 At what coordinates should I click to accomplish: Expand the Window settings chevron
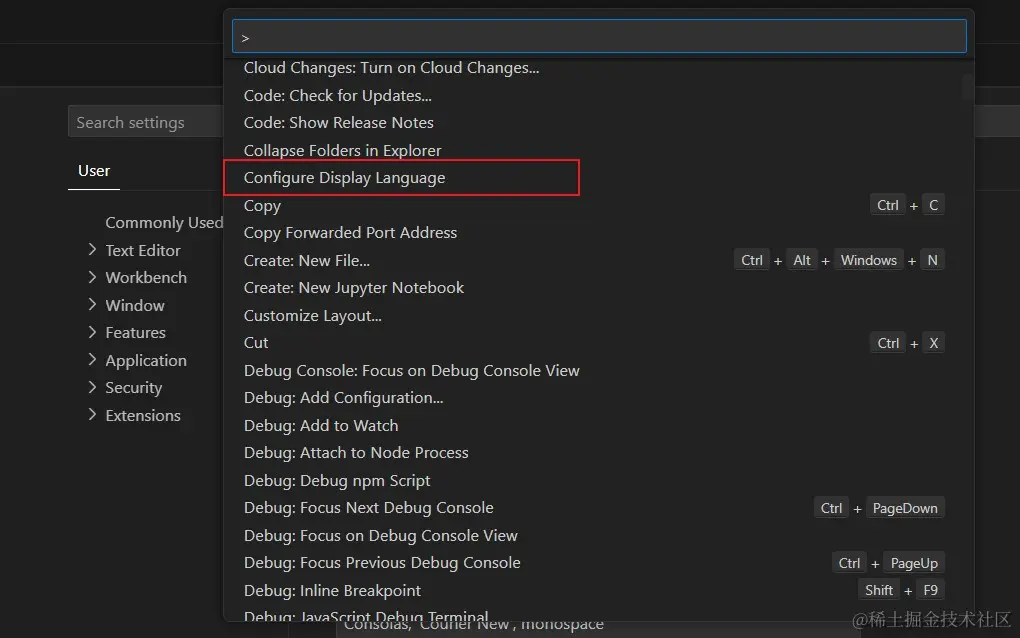pos(92,304)
